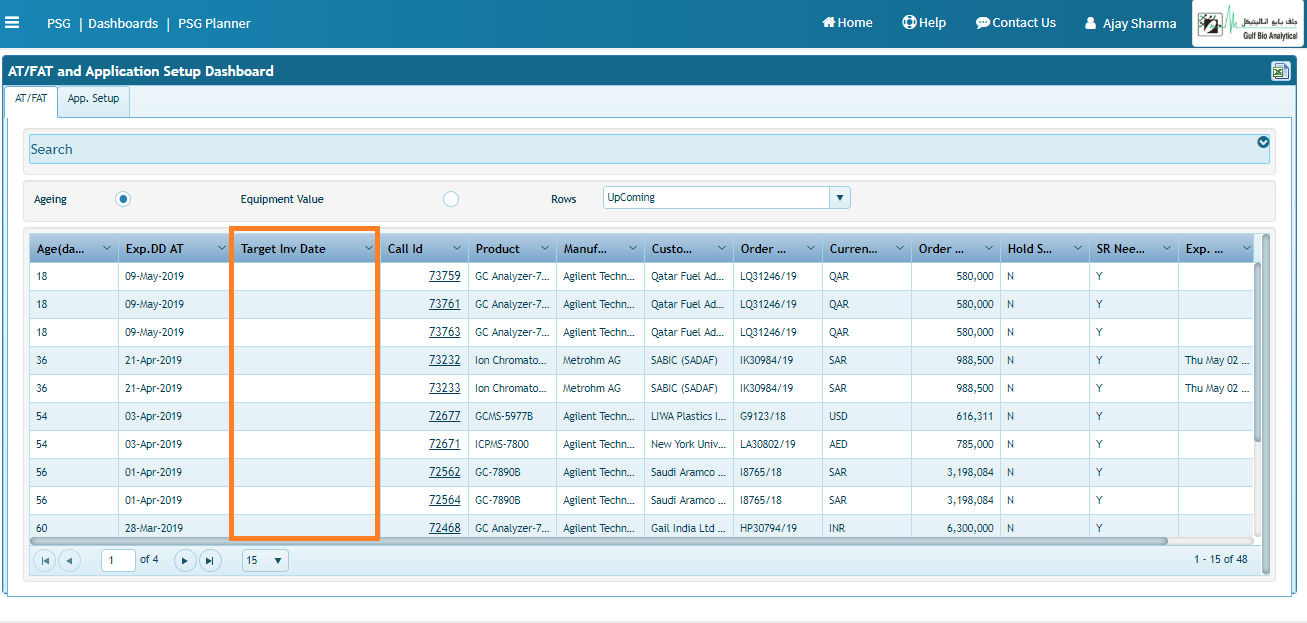Open SR Needed column menu arrow

click(1166, 248)
